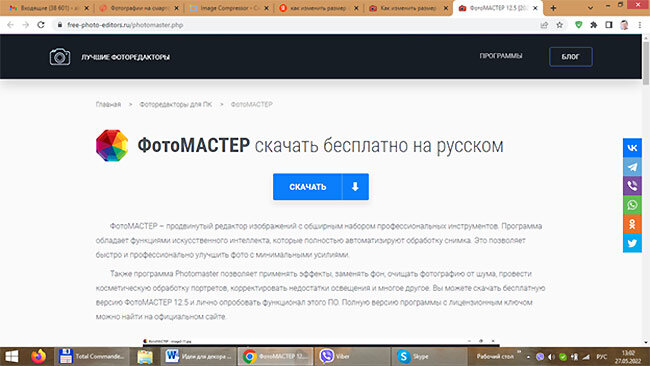Image resolution: width=650 pixels, height=366 pixels.
Task: Open Skype from the taskbar
Action: (429, 356)
